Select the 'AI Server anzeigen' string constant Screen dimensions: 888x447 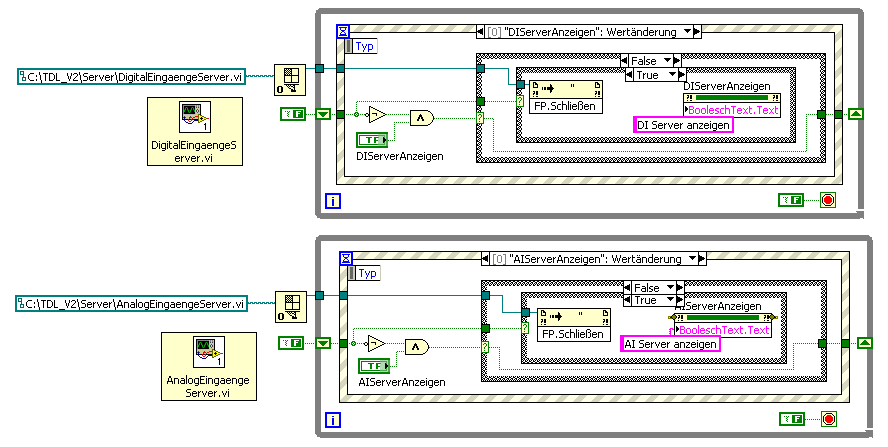671,344
